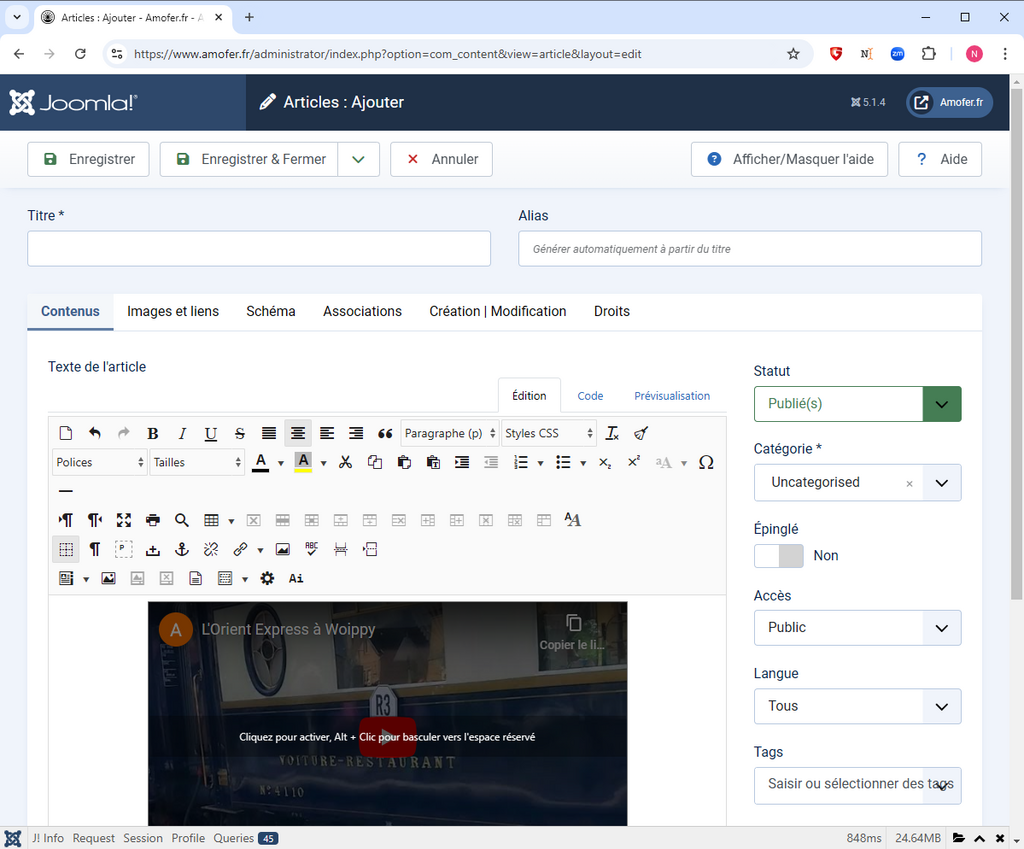Switch editor to Code view
The height and width of the screenshot is (849, 1024).
point(590,396)
